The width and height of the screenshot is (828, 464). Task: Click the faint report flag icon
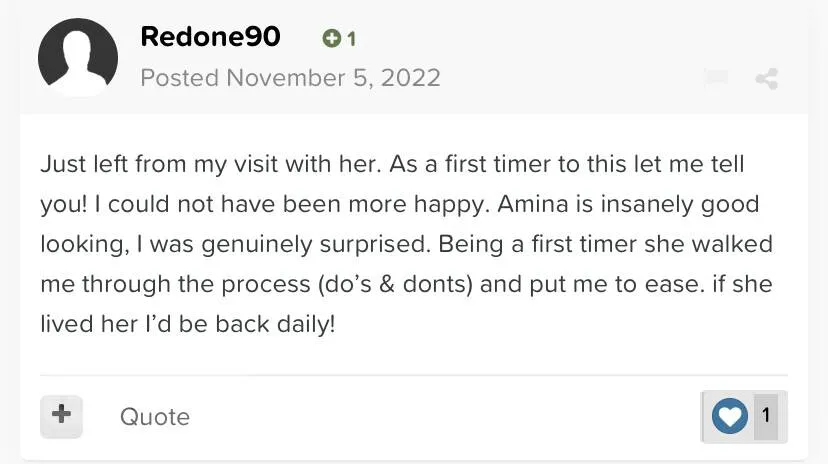click(x=715, y=78)
